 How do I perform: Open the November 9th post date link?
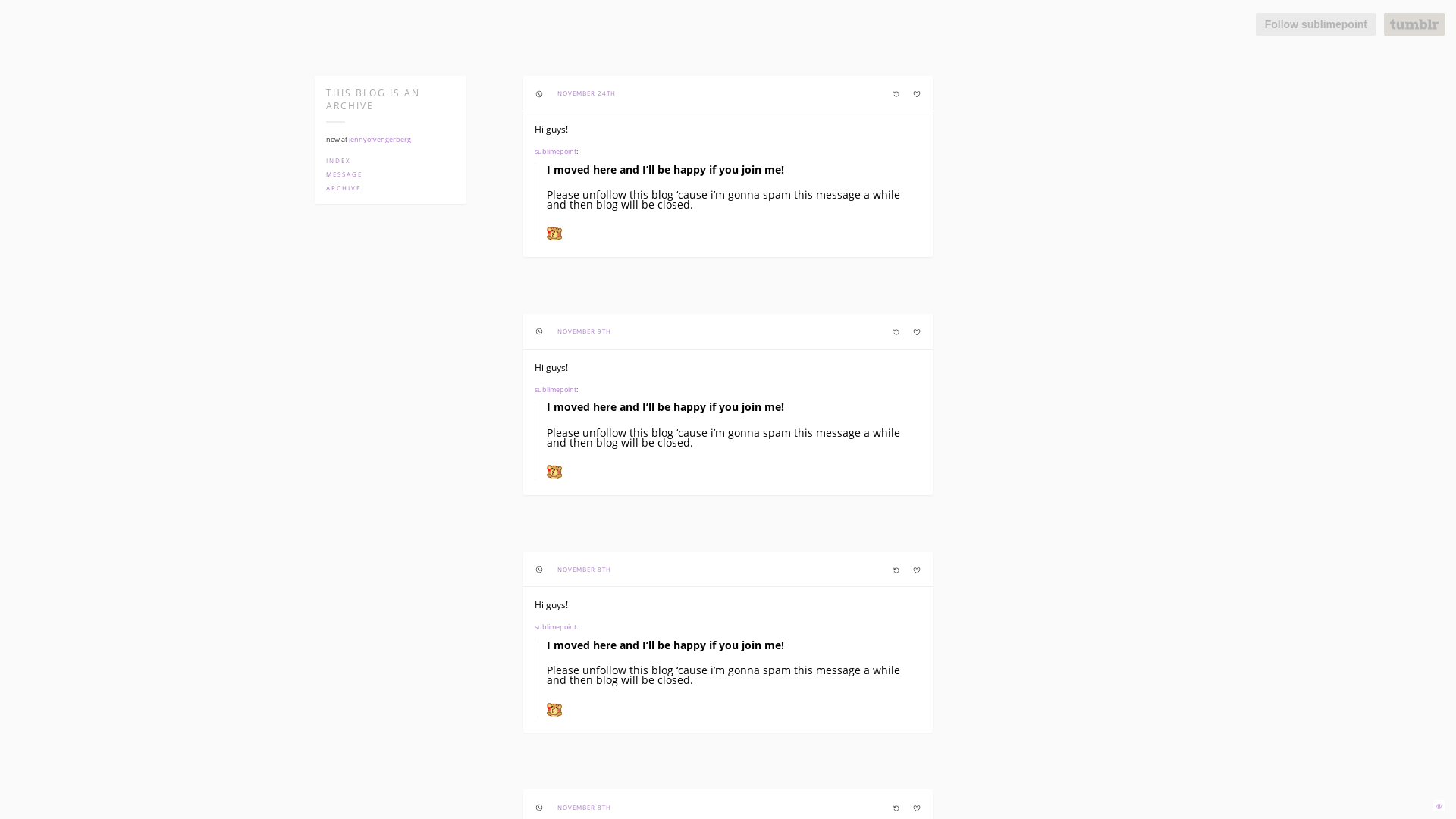coord(584,331)
